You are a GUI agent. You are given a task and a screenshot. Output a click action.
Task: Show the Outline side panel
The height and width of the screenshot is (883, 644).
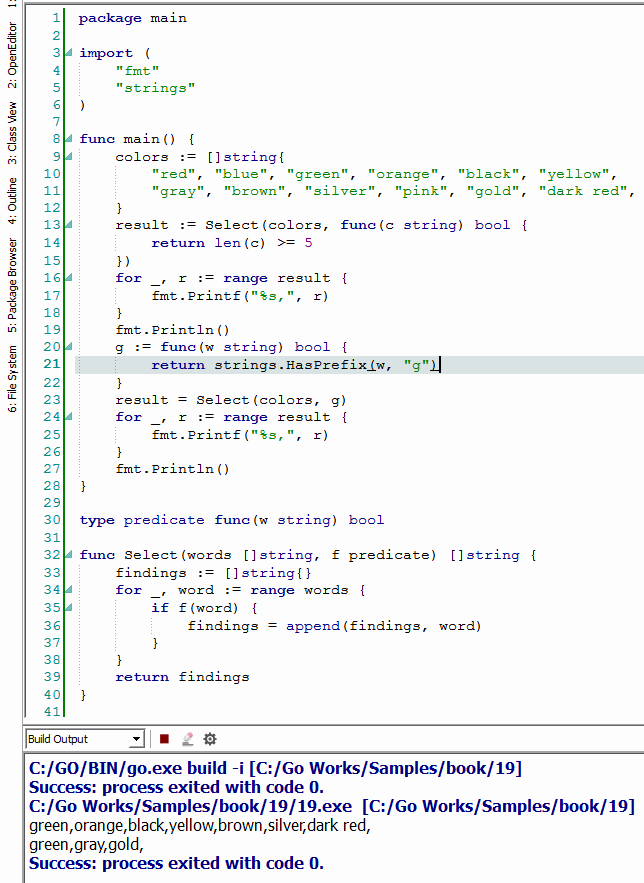[x=12, y=197]
